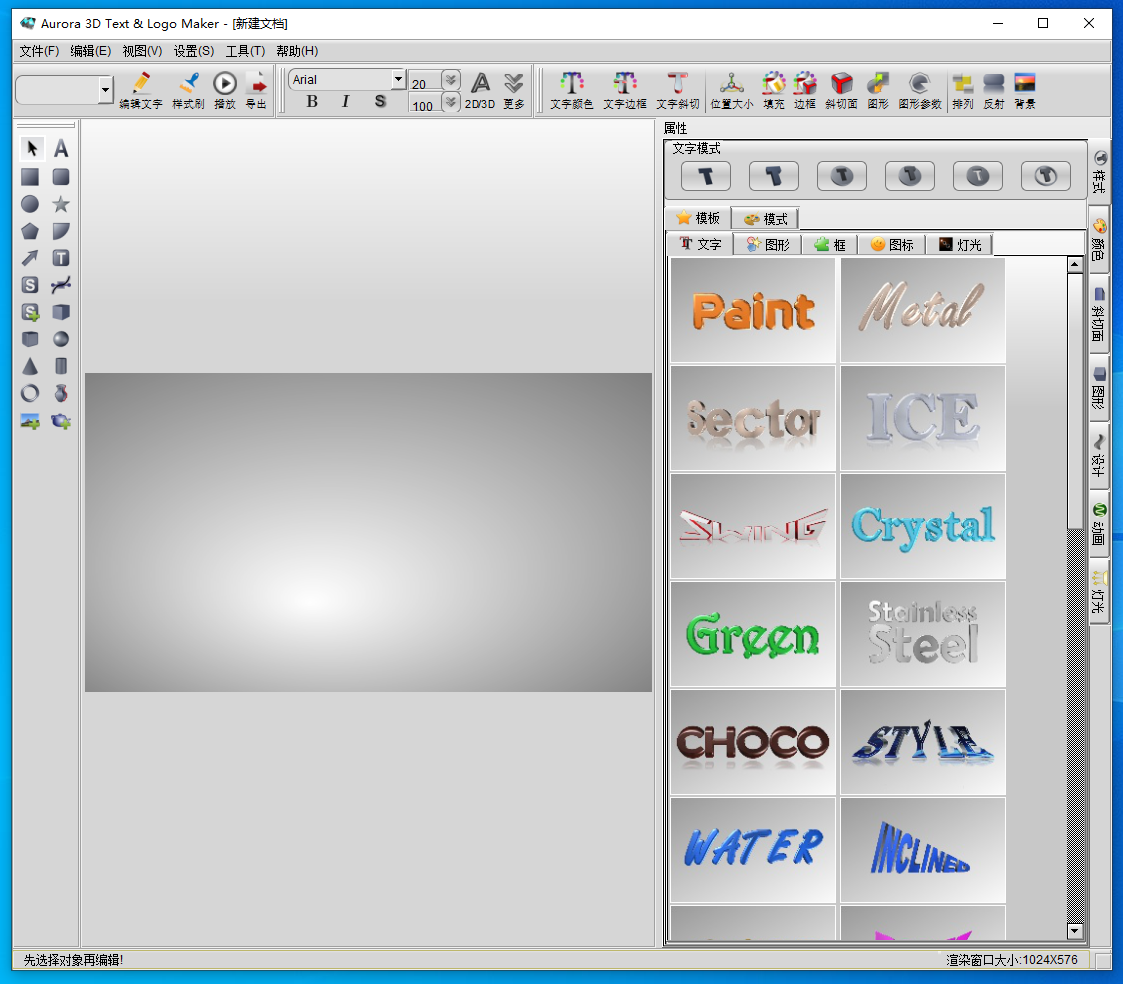Viewport: 1123px width, 984px height.
Task: Switch to the 图形 template tab
Action: 767,244
